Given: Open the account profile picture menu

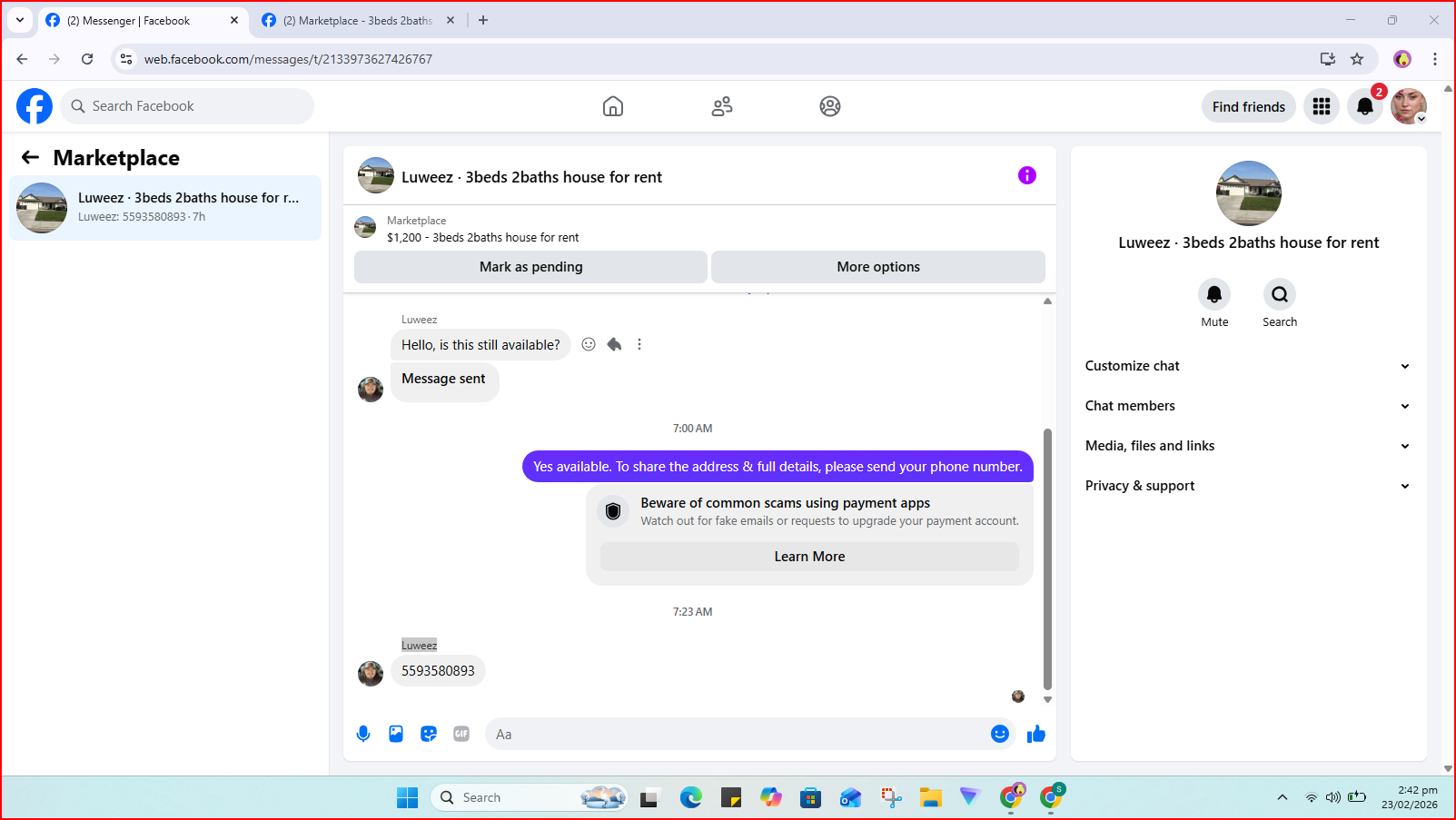Looking at the screenshot, I should click(1409, 106).
